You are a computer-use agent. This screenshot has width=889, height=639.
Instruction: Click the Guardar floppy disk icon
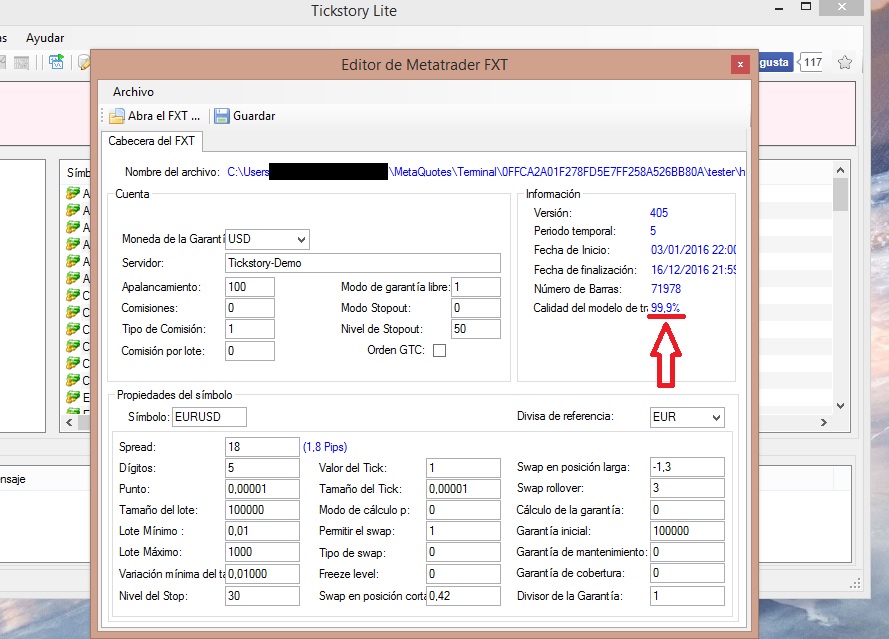click(222, 116)
